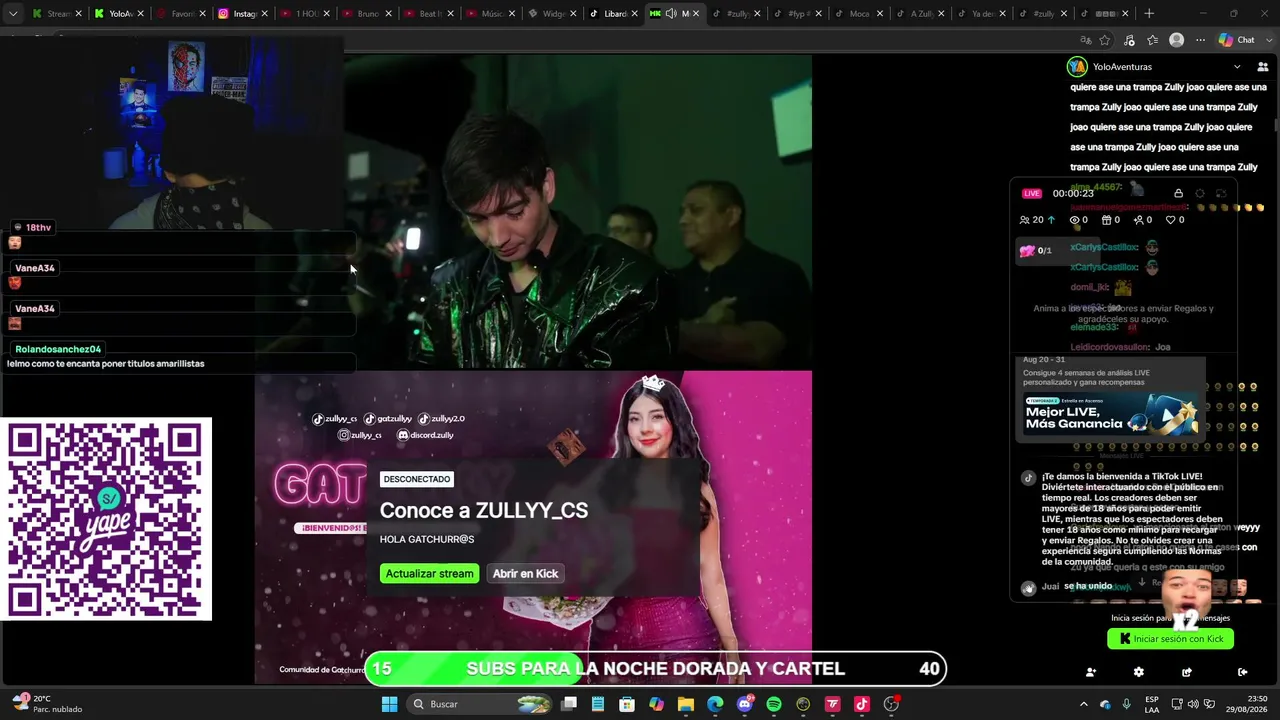The width and height of the screenshot is (1280, 720).
Task: Click the subs goal progress bar
Action: tap(655, 669)
